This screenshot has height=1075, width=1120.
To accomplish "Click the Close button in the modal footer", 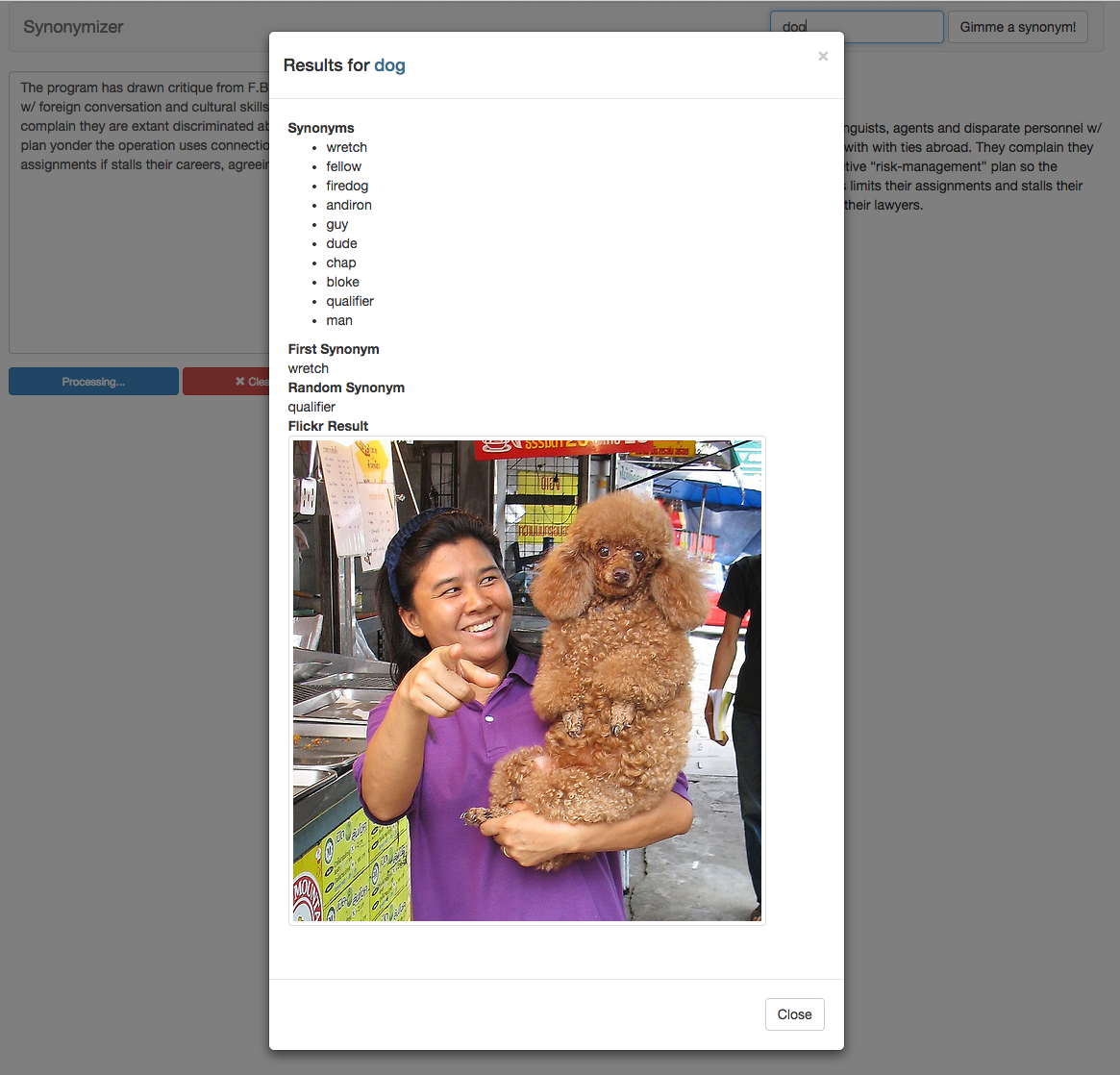I will coord(794,1014).
